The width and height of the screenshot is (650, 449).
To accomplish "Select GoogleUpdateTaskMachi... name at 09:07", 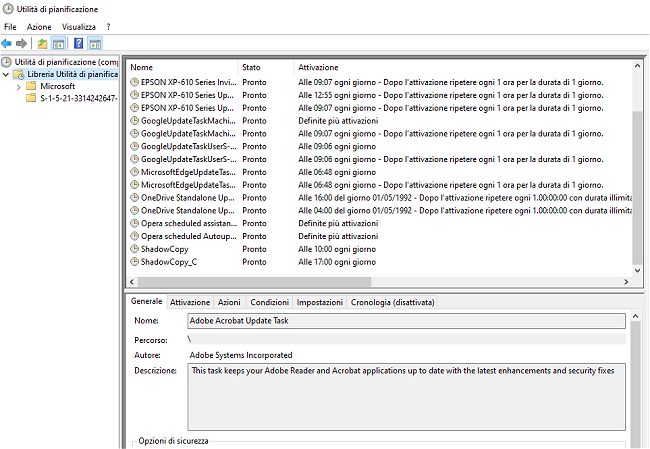I will pos(188,133).
